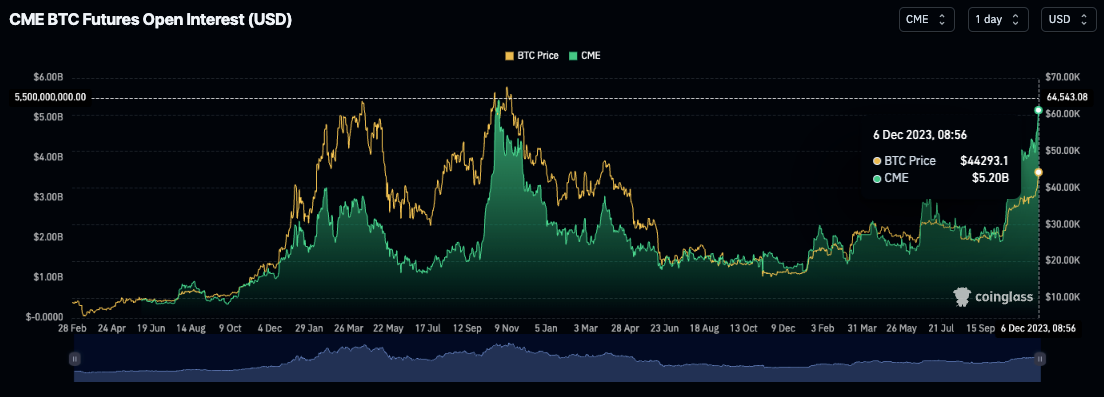Click the 31 Mar date label

click(862, 328)
